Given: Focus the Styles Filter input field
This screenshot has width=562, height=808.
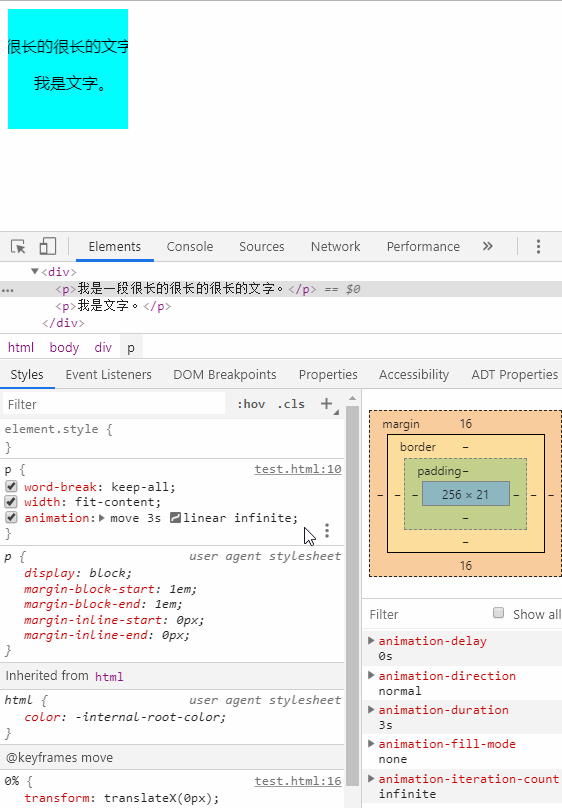Looking at the screenshot, I should click(x=114, y=404).
